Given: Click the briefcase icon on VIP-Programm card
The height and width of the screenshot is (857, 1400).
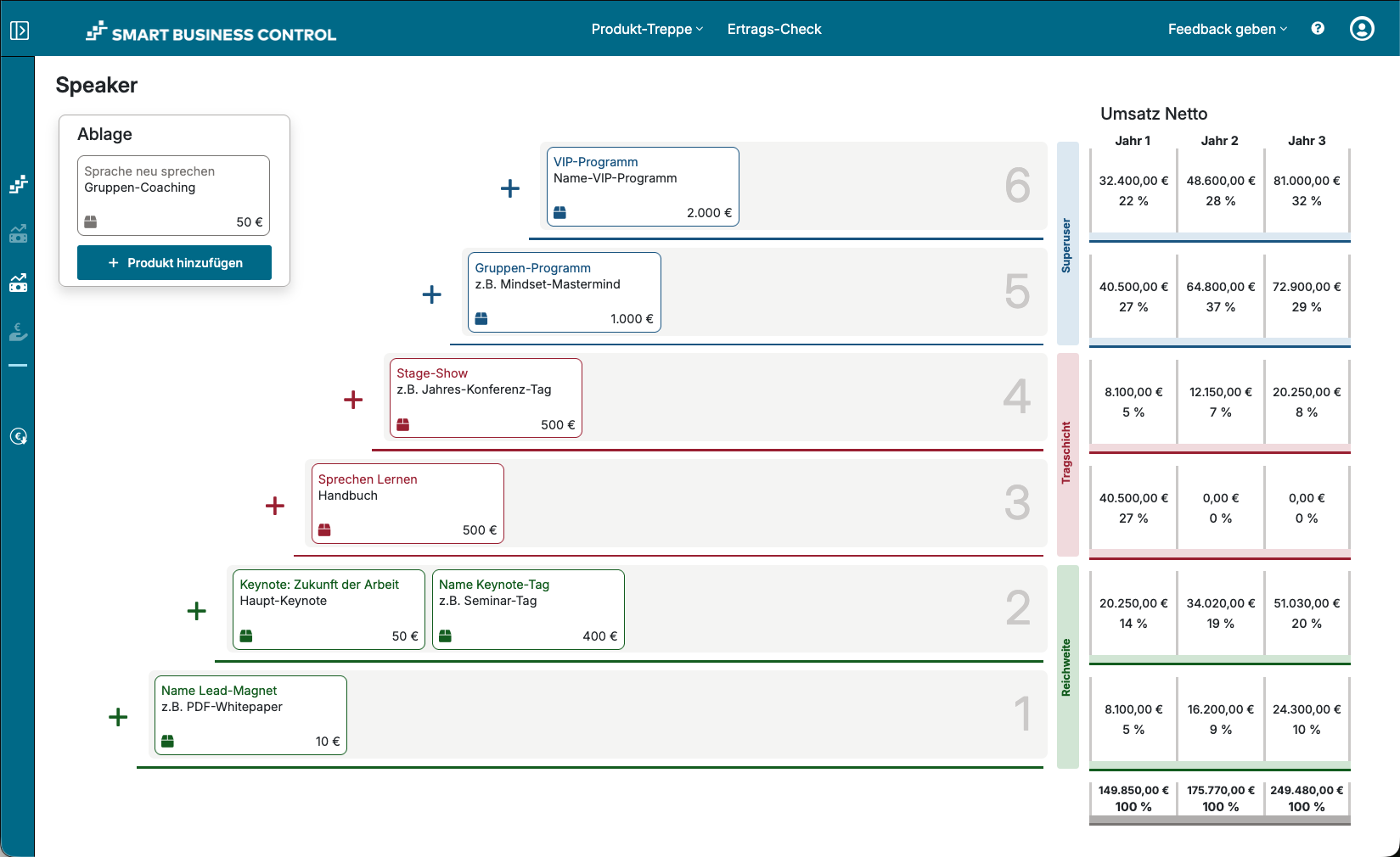Looking at the screenshot, I should 560,213.
